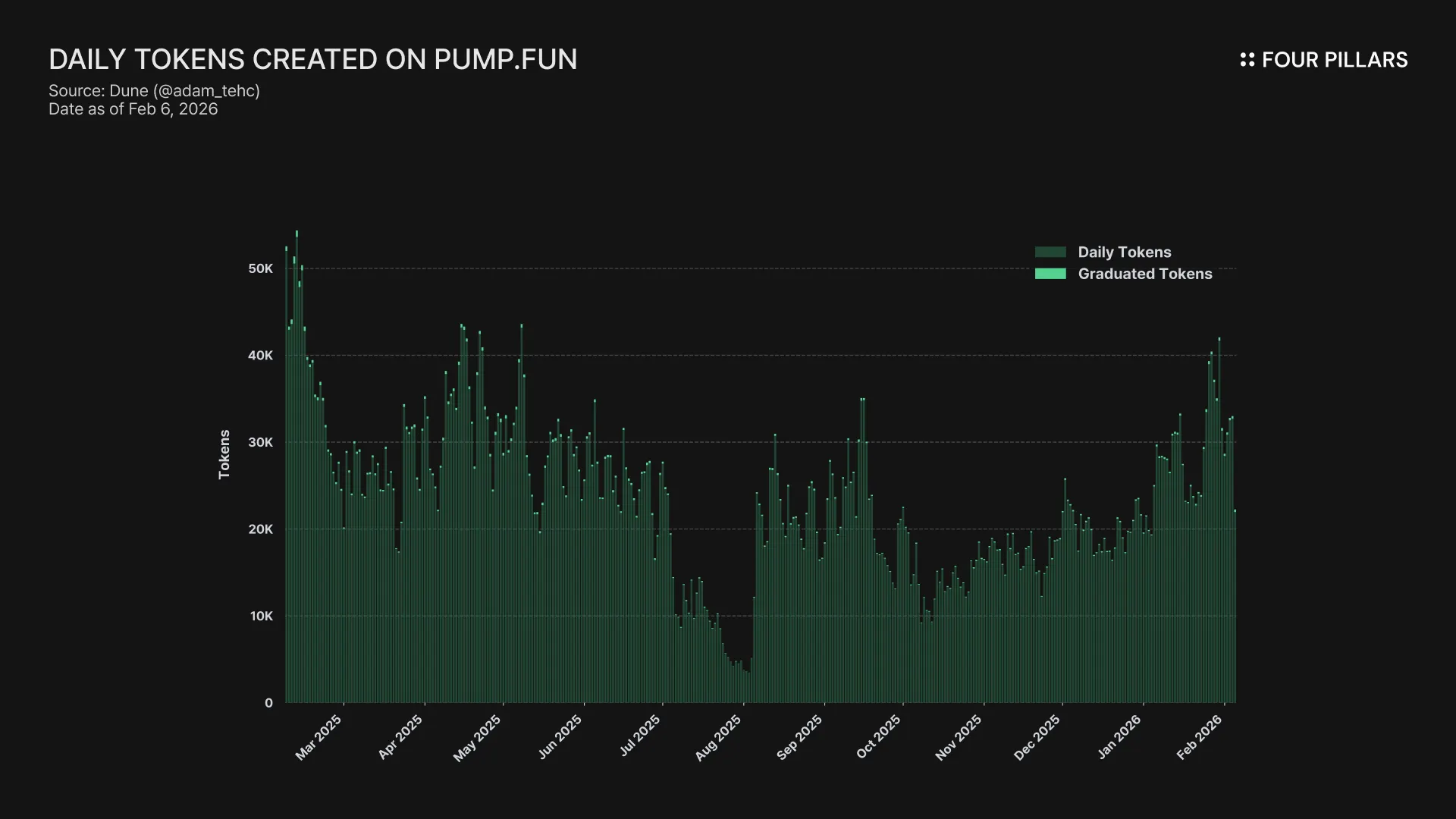This screenshot has height=819, width=1456.
Task: Click the May 2025 x-axis label
Action: tap(478, 737)
